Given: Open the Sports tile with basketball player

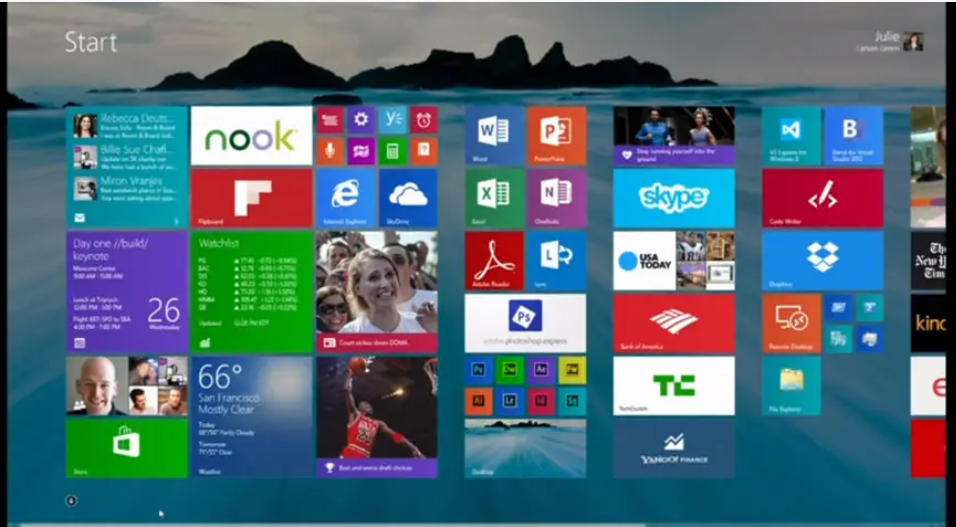Looking at the screenshot, I should pyautogui.click(x=377, y=417).
